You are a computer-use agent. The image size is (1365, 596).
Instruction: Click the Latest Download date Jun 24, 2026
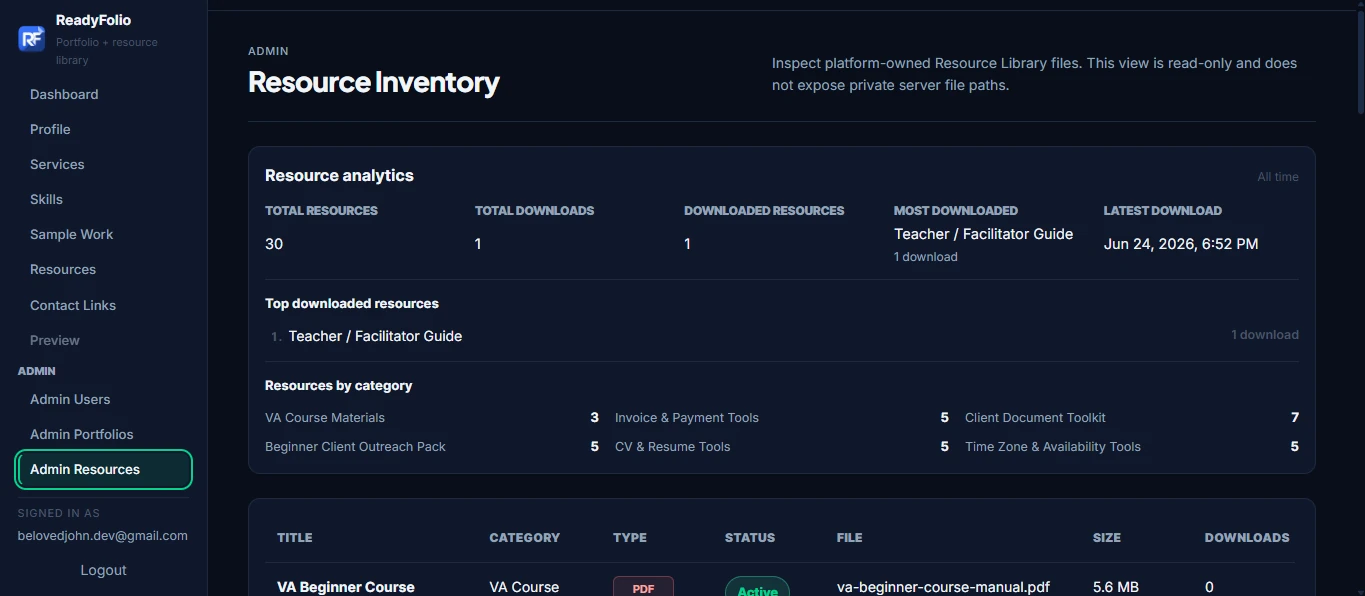(x=1181, y=244)
